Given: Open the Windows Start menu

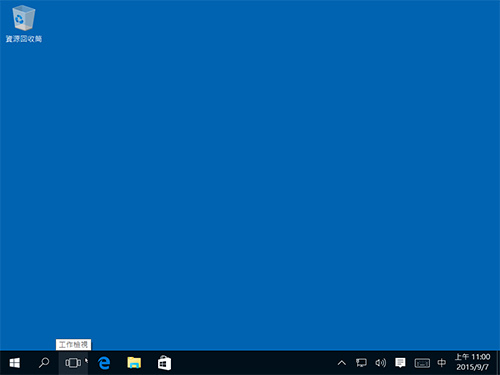Looking at the screenshot, I should tap(15, 363).
